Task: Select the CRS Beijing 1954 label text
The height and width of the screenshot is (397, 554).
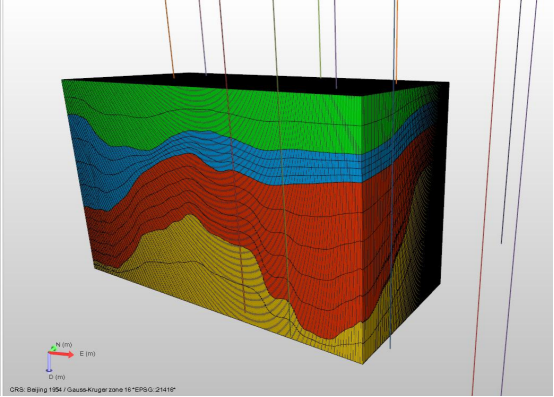Action: 93,390
